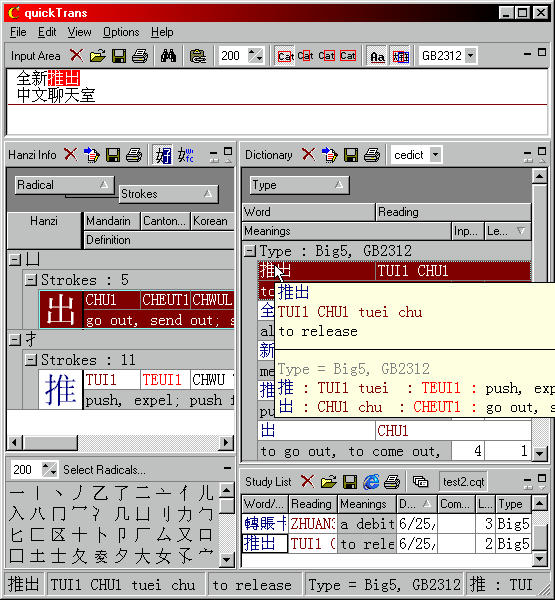
Task: Select the 推出 row in Study List
Action: [386, 543]
